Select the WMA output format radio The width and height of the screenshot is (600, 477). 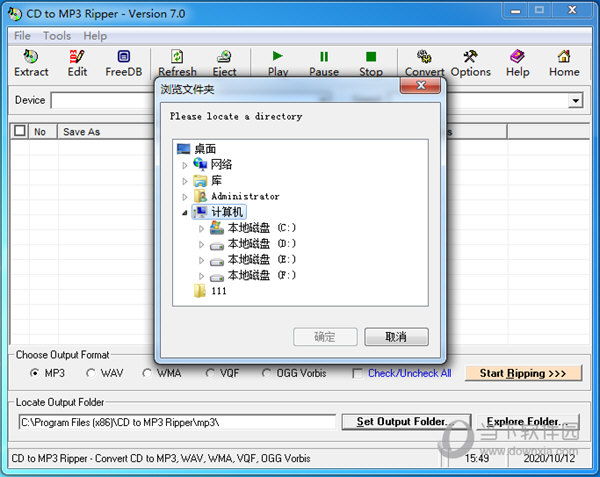pos(147,373)
